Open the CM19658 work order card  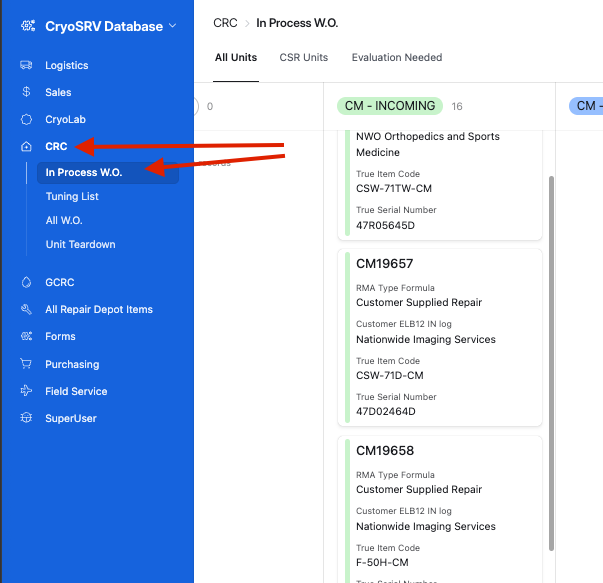tap(440, 510)
